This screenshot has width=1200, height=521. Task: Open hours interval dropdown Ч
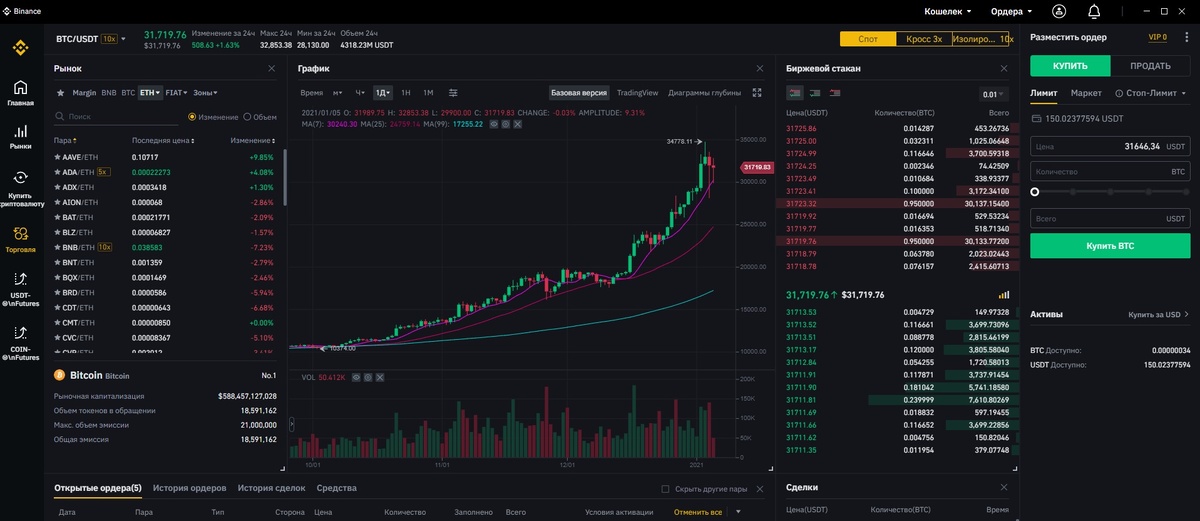(x=360, y=92)
